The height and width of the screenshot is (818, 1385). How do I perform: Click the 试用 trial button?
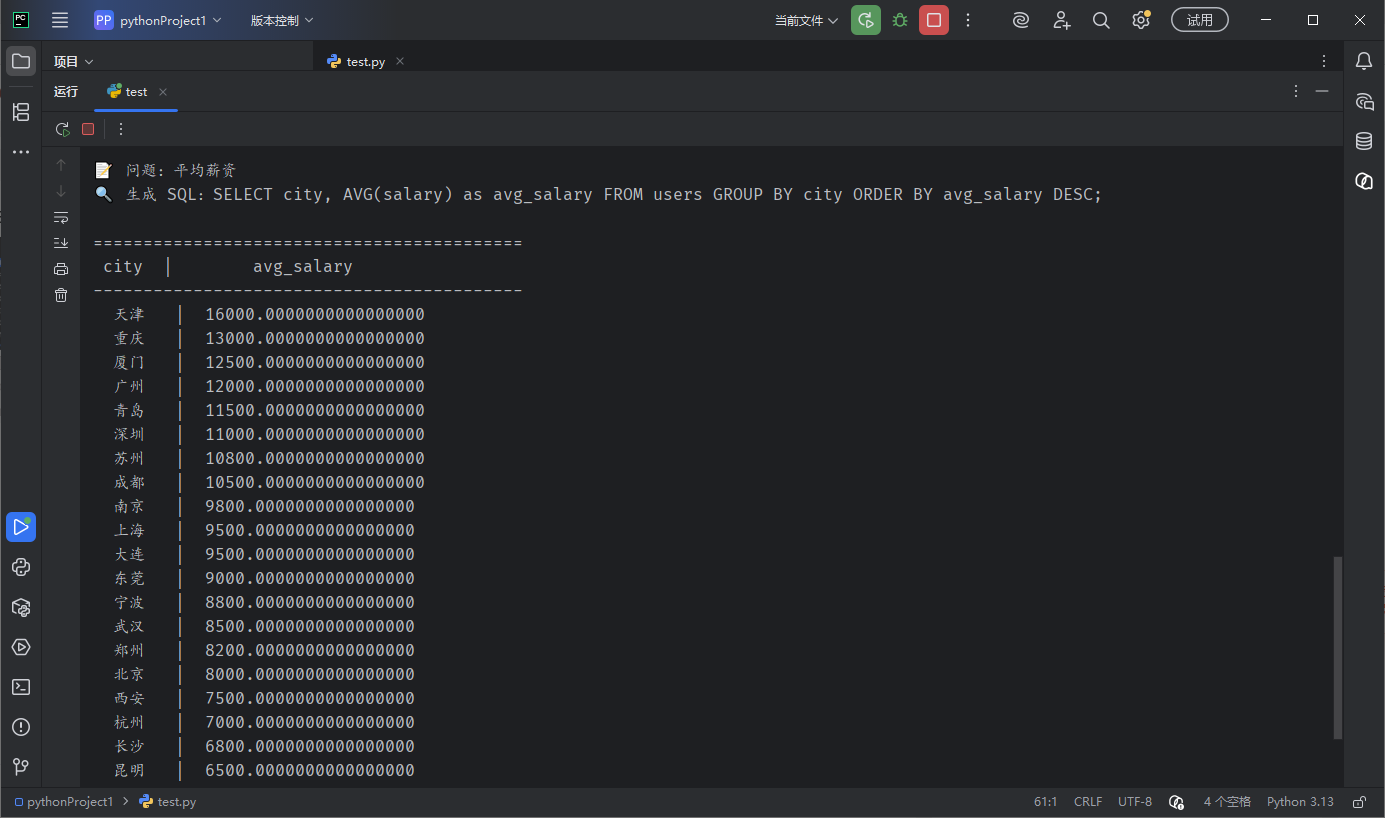pyautogui.click(x=1200, y=20)
